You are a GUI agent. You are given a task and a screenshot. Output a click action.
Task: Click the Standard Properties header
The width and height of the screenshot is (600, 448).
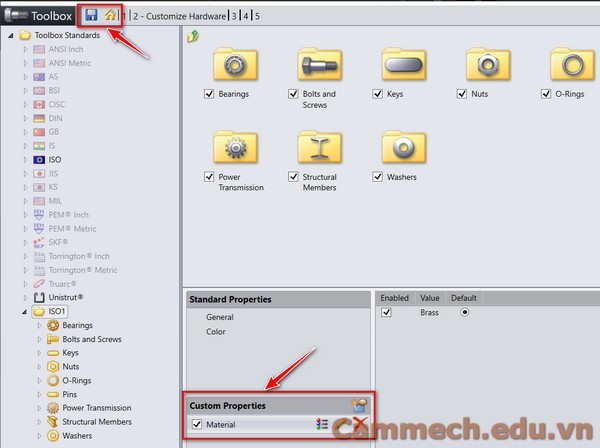click(230, 299)
